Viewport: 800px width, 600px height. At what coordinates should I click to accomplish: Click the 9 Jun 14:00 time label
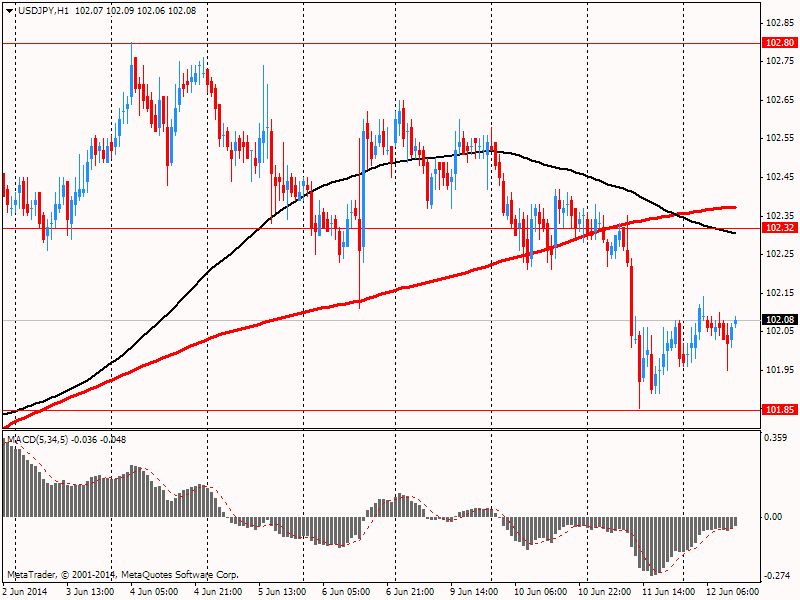tap(474, 591)
